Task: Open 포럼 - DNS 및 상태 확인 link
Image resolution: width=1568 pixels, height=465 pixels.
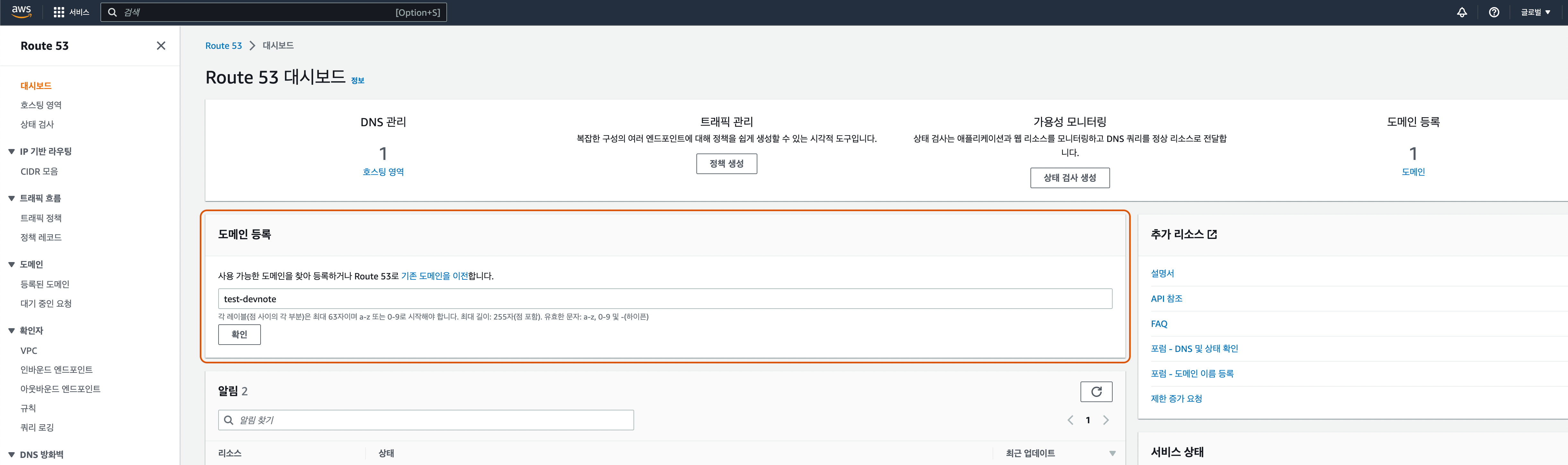Action: point(1194,349)
